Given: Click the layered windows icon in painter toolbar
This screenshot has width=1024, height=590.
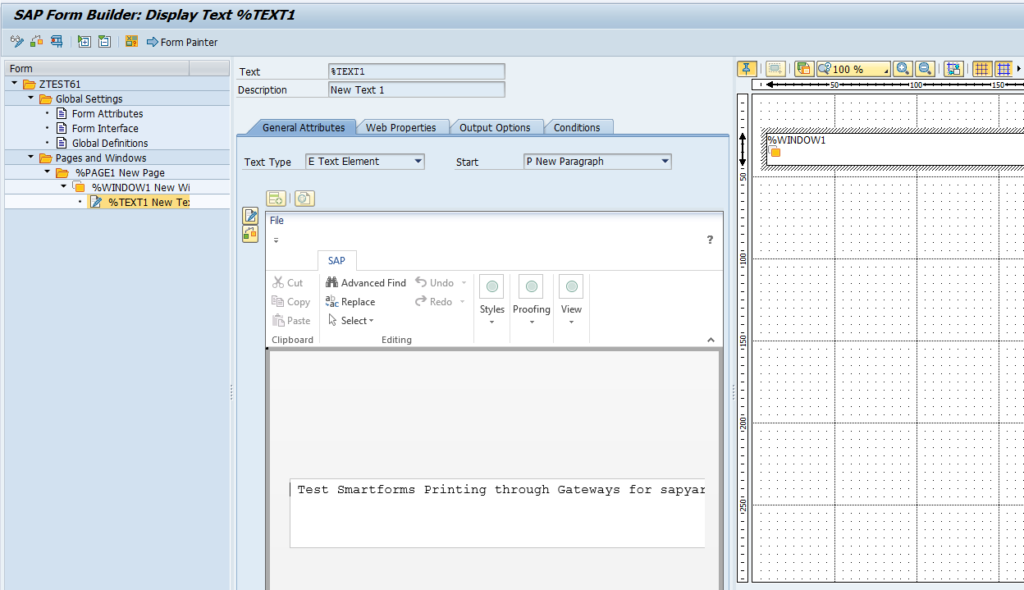Looking at the screenshot, I should pos(804,69).
